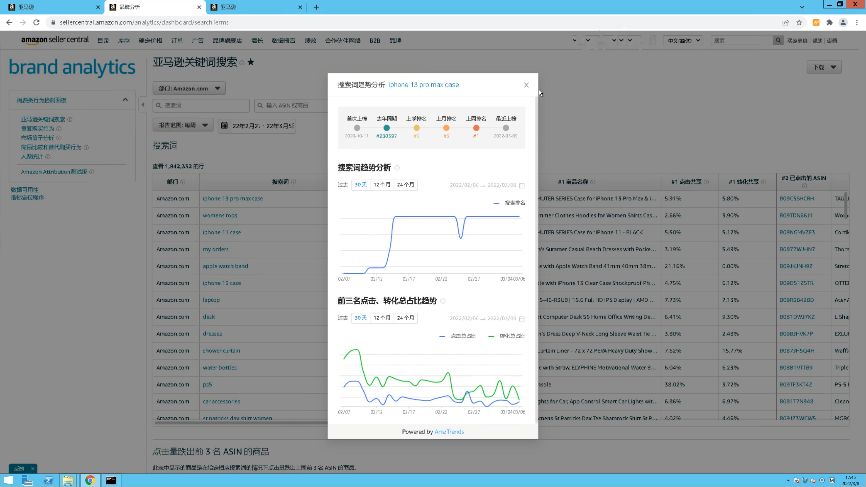Click the amazon seller central logo

55,40
